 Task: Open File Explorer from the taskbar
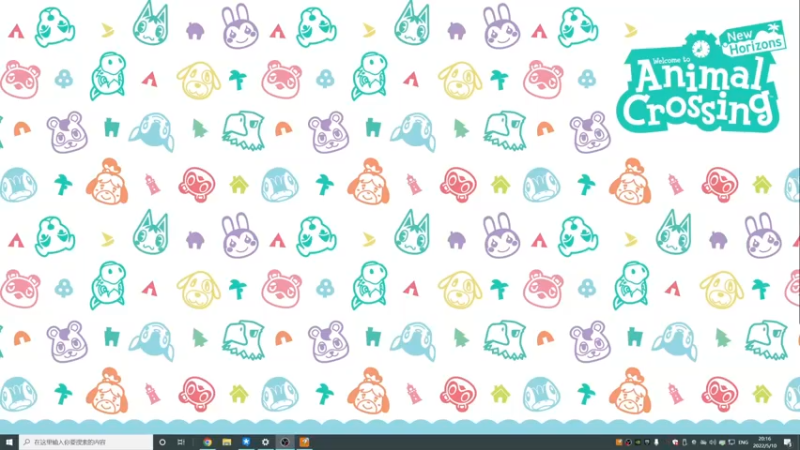227,442
